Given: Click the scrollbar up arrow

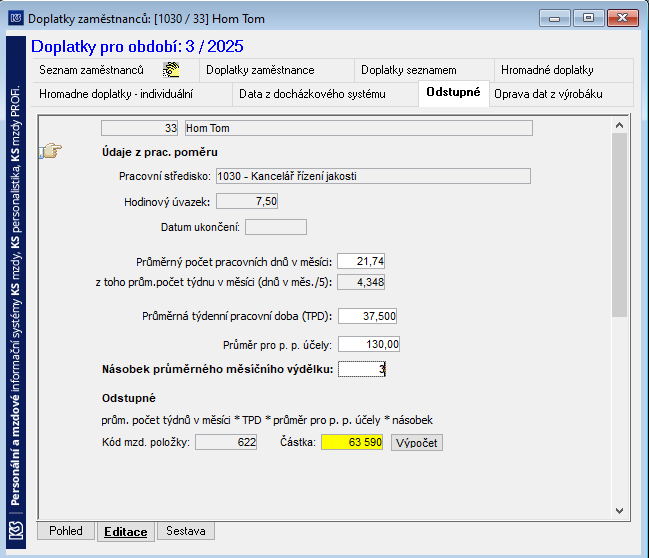Looking at the screenshot, I should tap(619, 125).
